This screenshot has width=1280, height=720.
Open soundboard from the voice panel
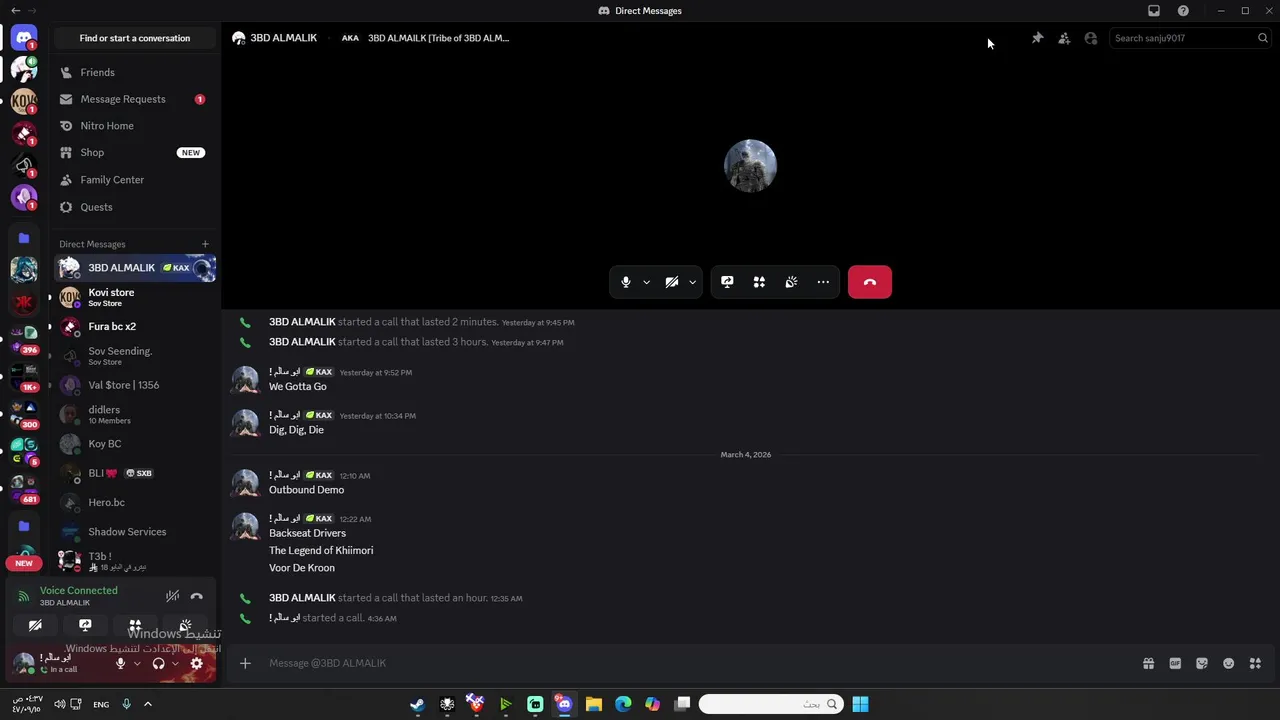tap(185, 626)
